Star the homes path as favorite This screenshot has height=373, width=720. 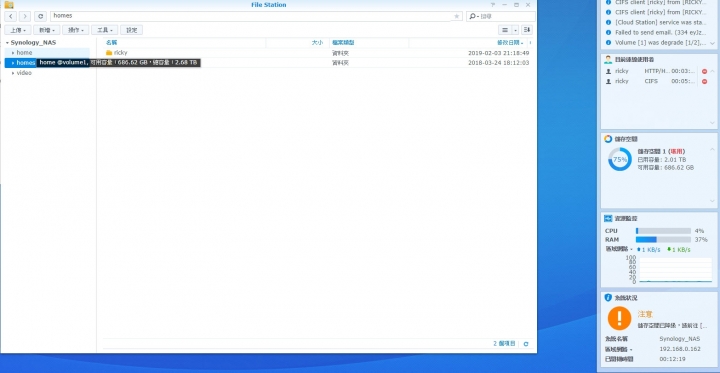456,16
